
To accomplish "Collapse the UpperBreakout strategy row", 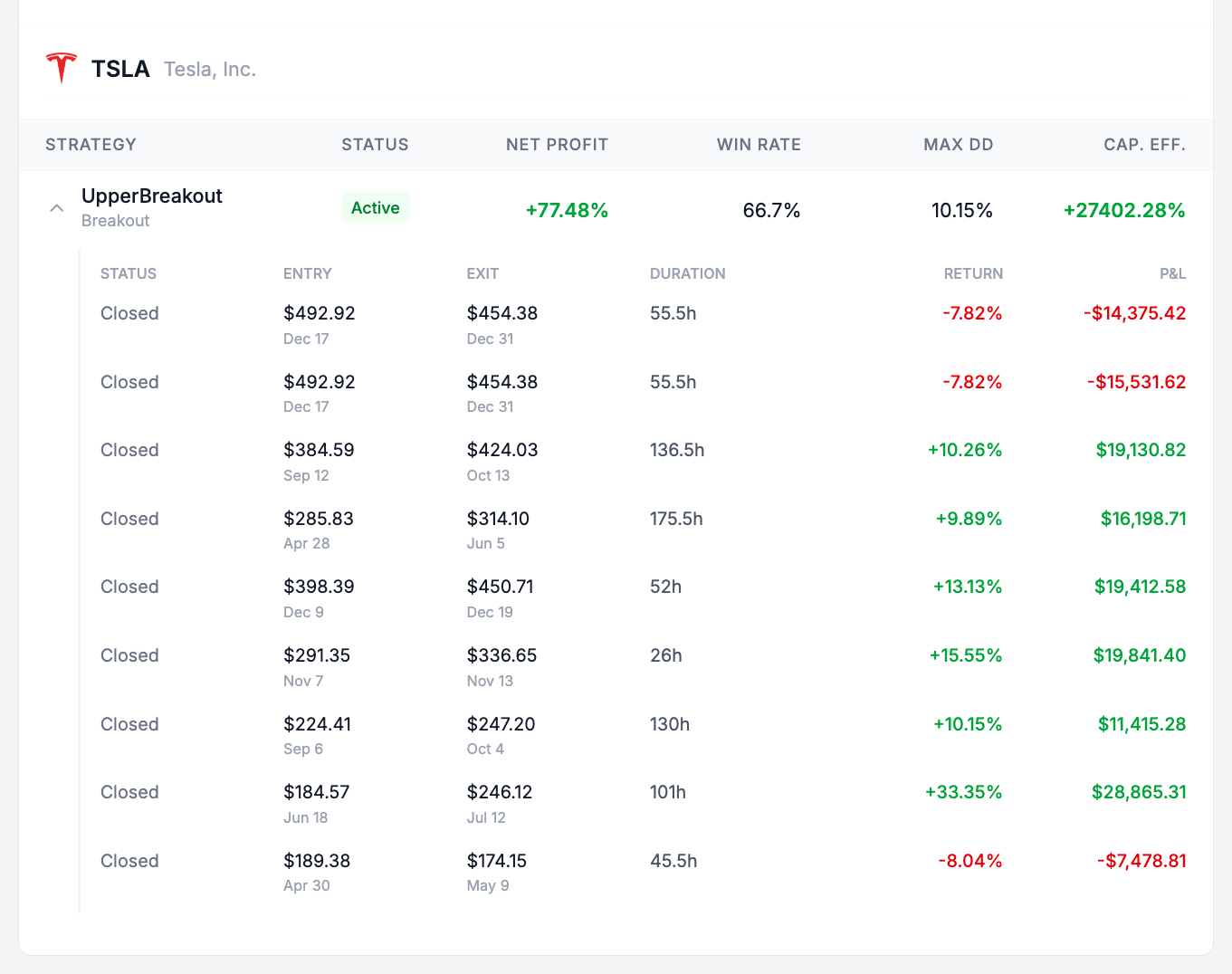I will pos(56,207).
